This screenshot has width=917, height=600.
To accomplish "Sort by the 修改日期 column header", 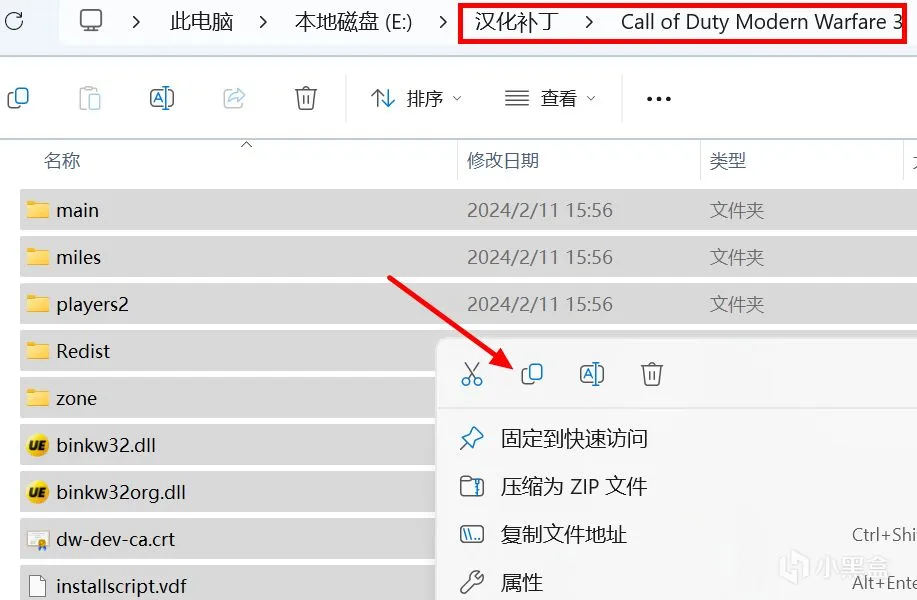I will (x=502, y=160).
